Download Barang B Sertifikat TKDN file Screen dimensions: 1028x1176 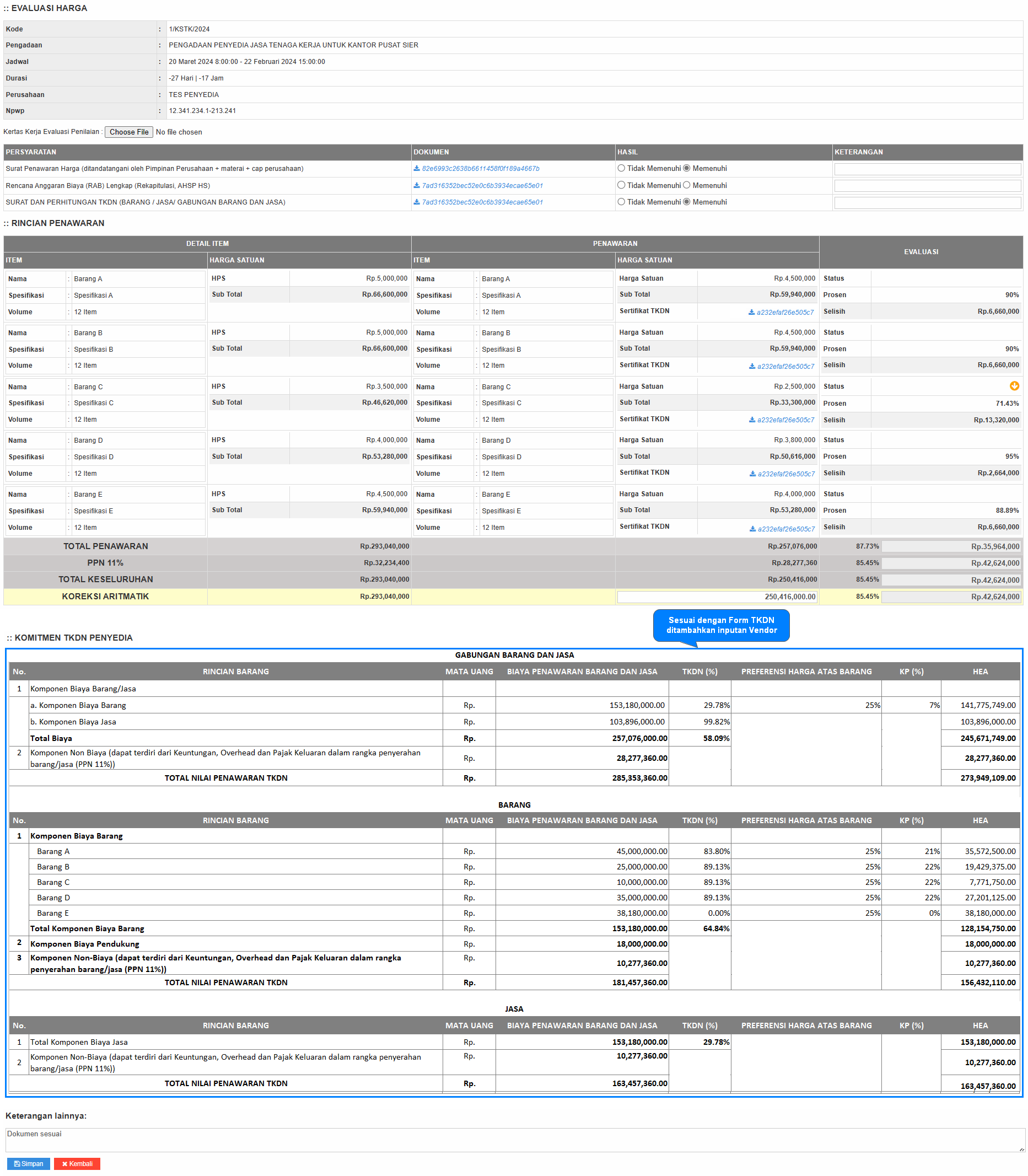coord(784,367)
